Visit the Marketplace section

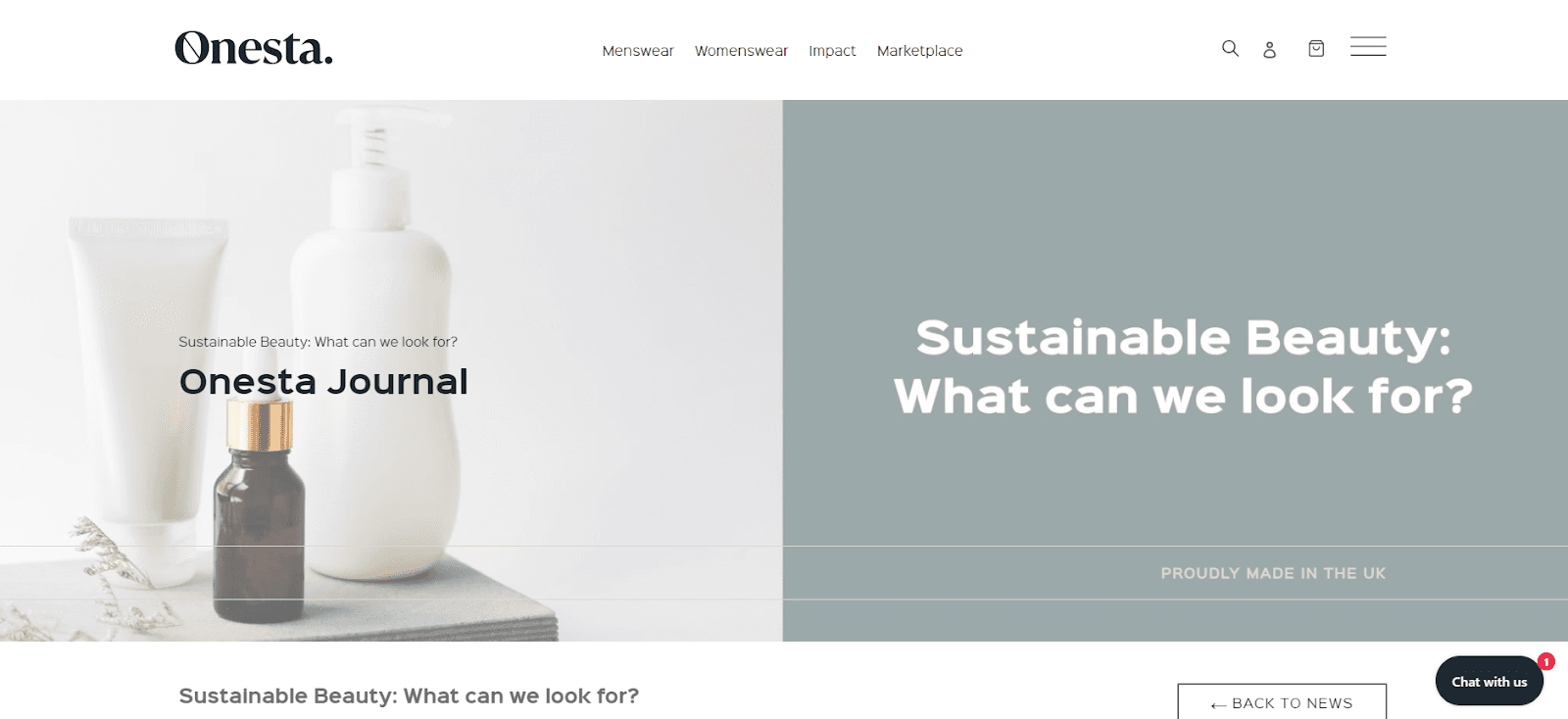(919, 51)
